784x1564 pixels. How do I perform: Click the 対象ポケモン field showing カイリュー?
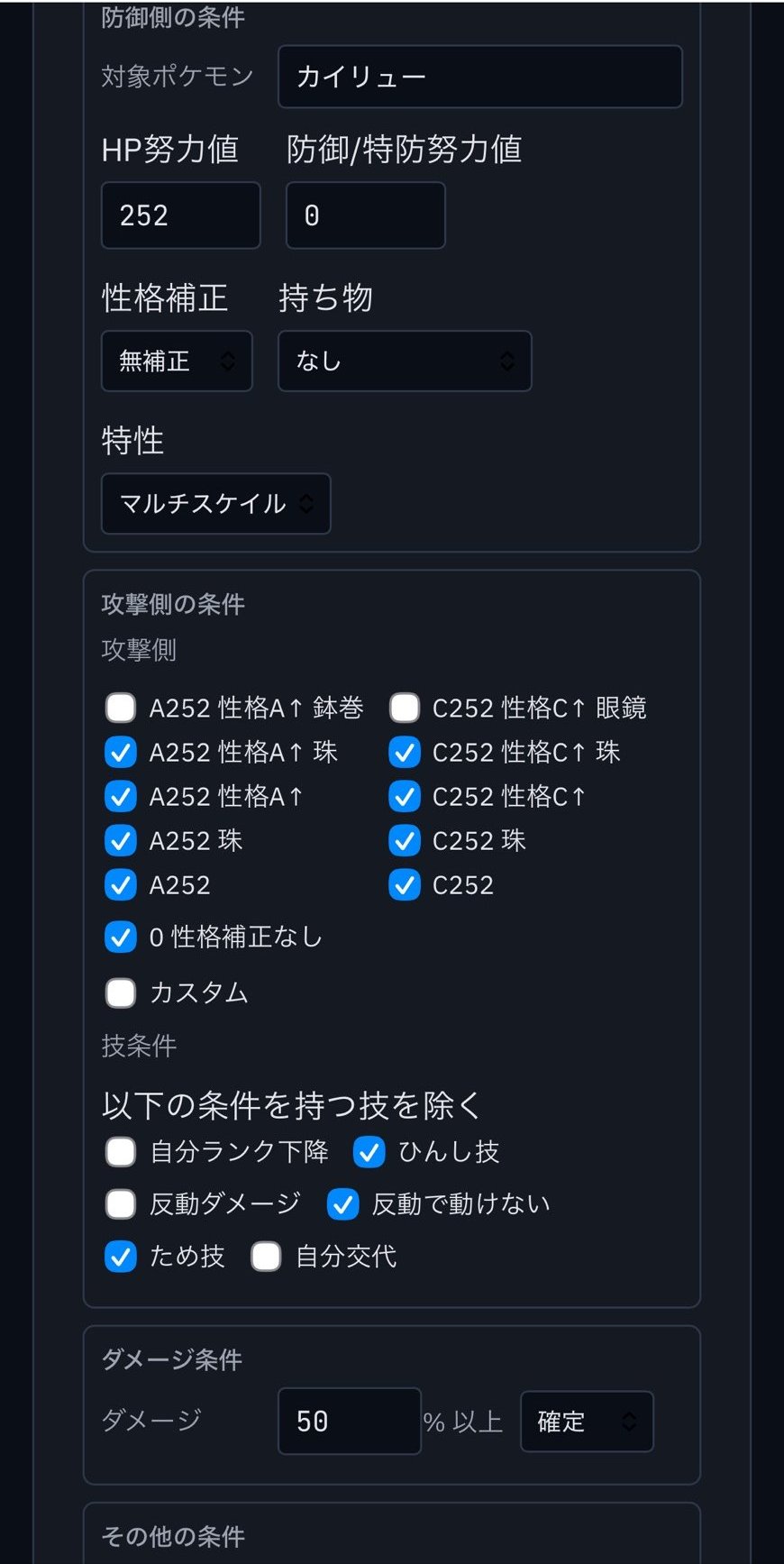click(x=479, y=77)
